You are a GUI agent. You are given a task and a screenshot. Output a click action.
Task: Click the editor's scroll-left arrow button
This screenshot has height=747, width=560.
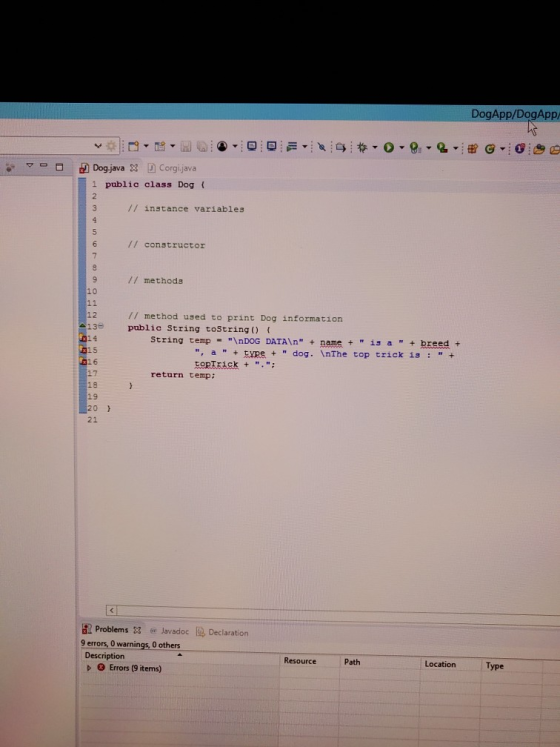[112, 610]
